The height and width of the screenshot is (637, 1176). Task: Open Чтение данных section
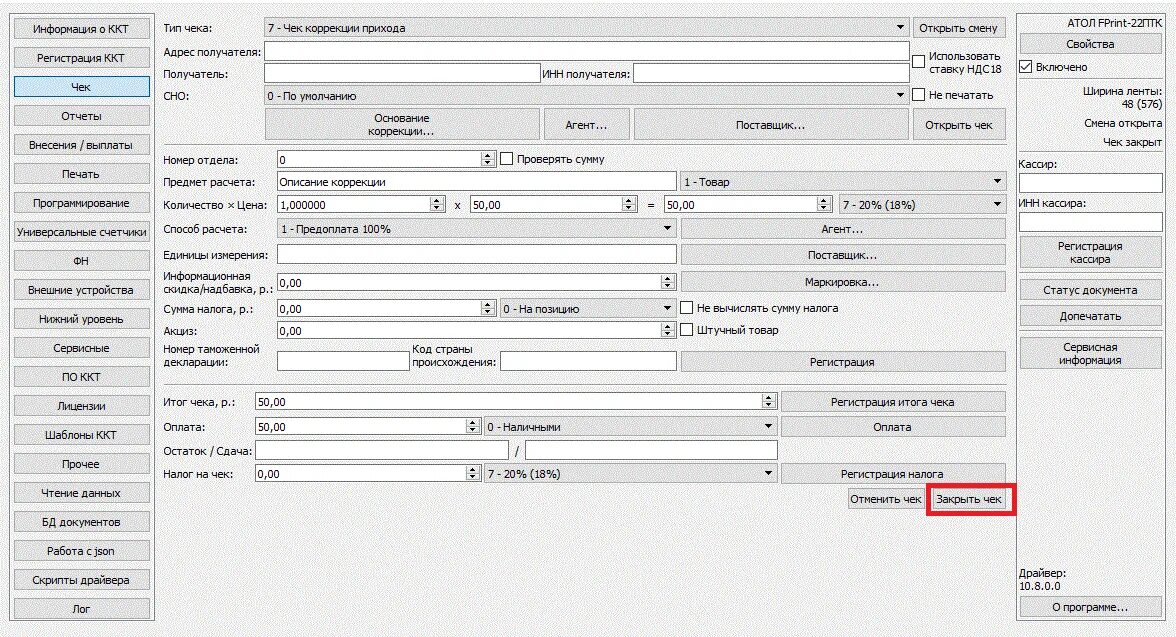tap(81, 493)
